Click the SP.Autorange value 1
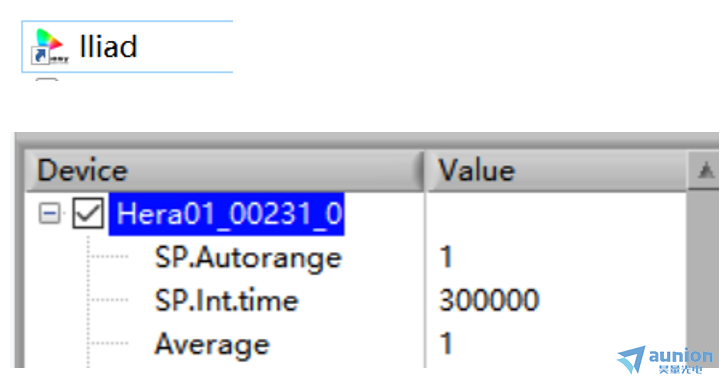Image resolution: width=725 pixels, height=385 pixels. tap(446, 257)
